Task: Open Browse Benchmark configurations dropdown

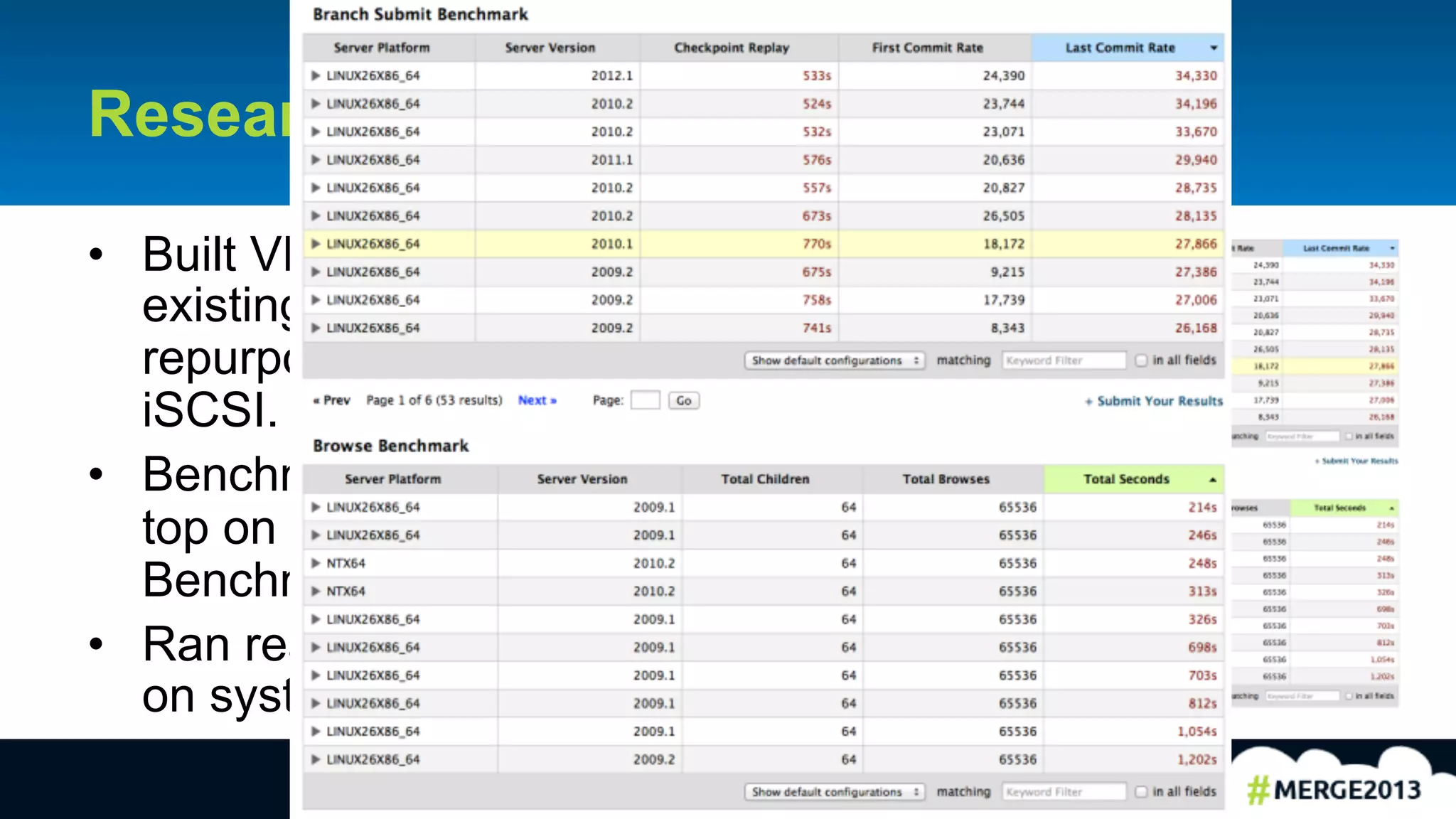Action: [x=835, y=792]
